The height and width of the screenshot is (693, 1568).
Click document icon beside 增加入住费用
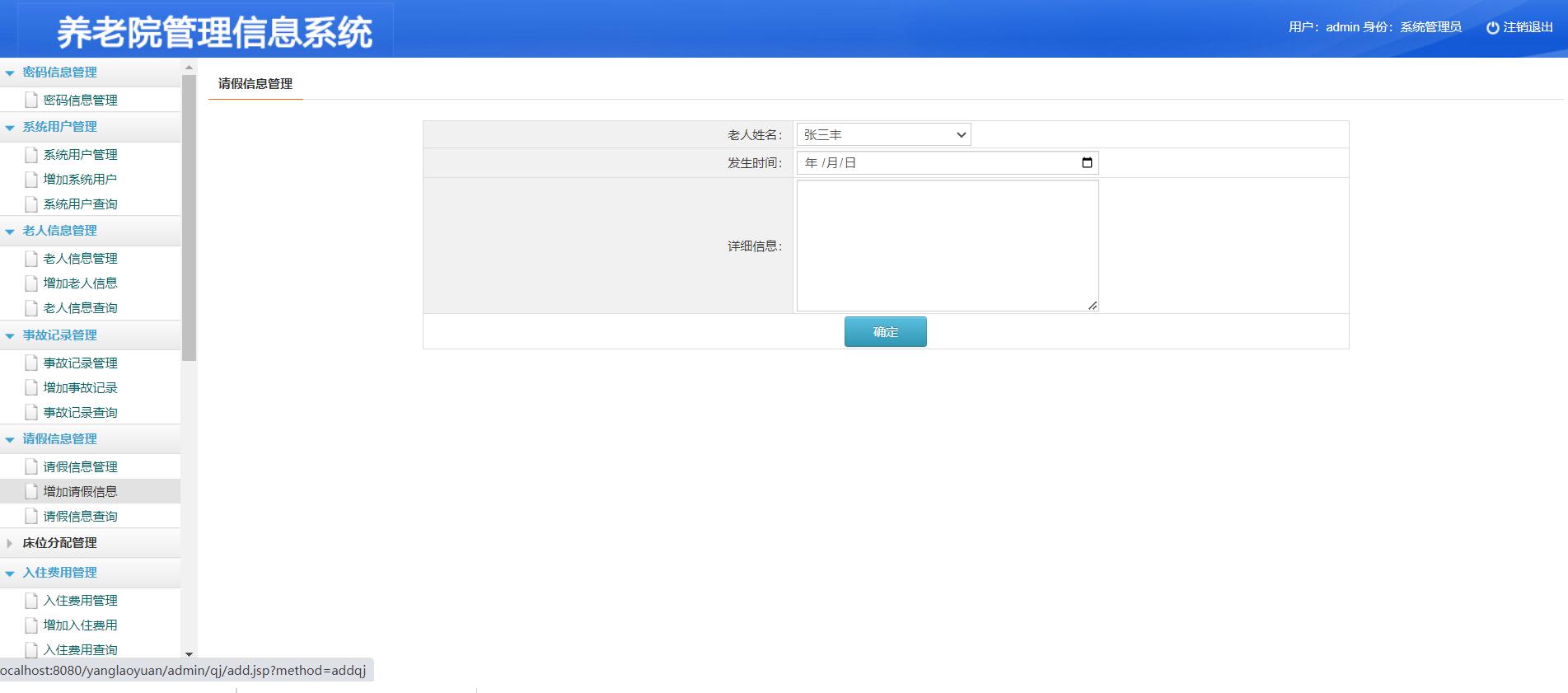(31, 625)
